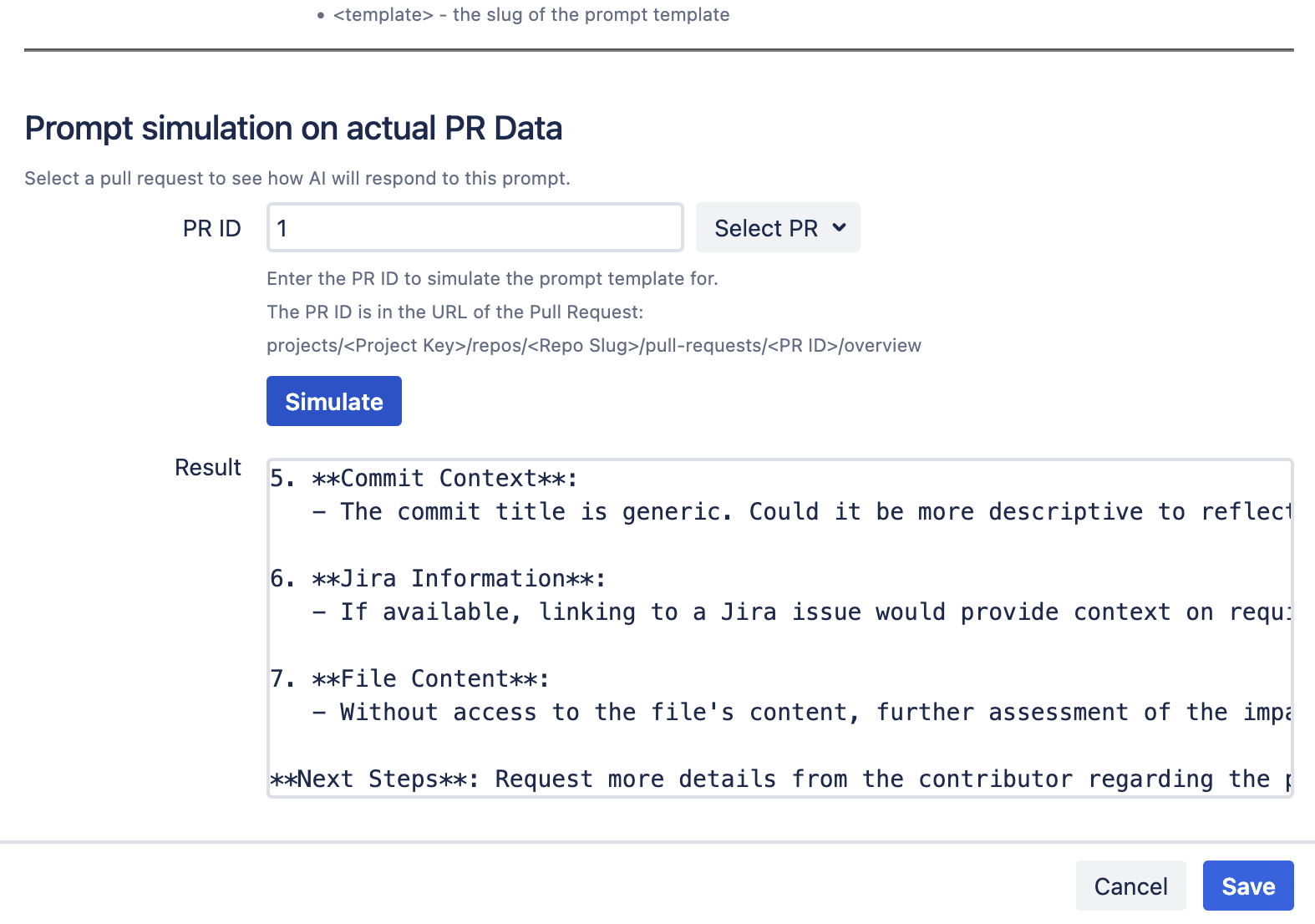Click the Next Steps line in Result

pos(777,779)
